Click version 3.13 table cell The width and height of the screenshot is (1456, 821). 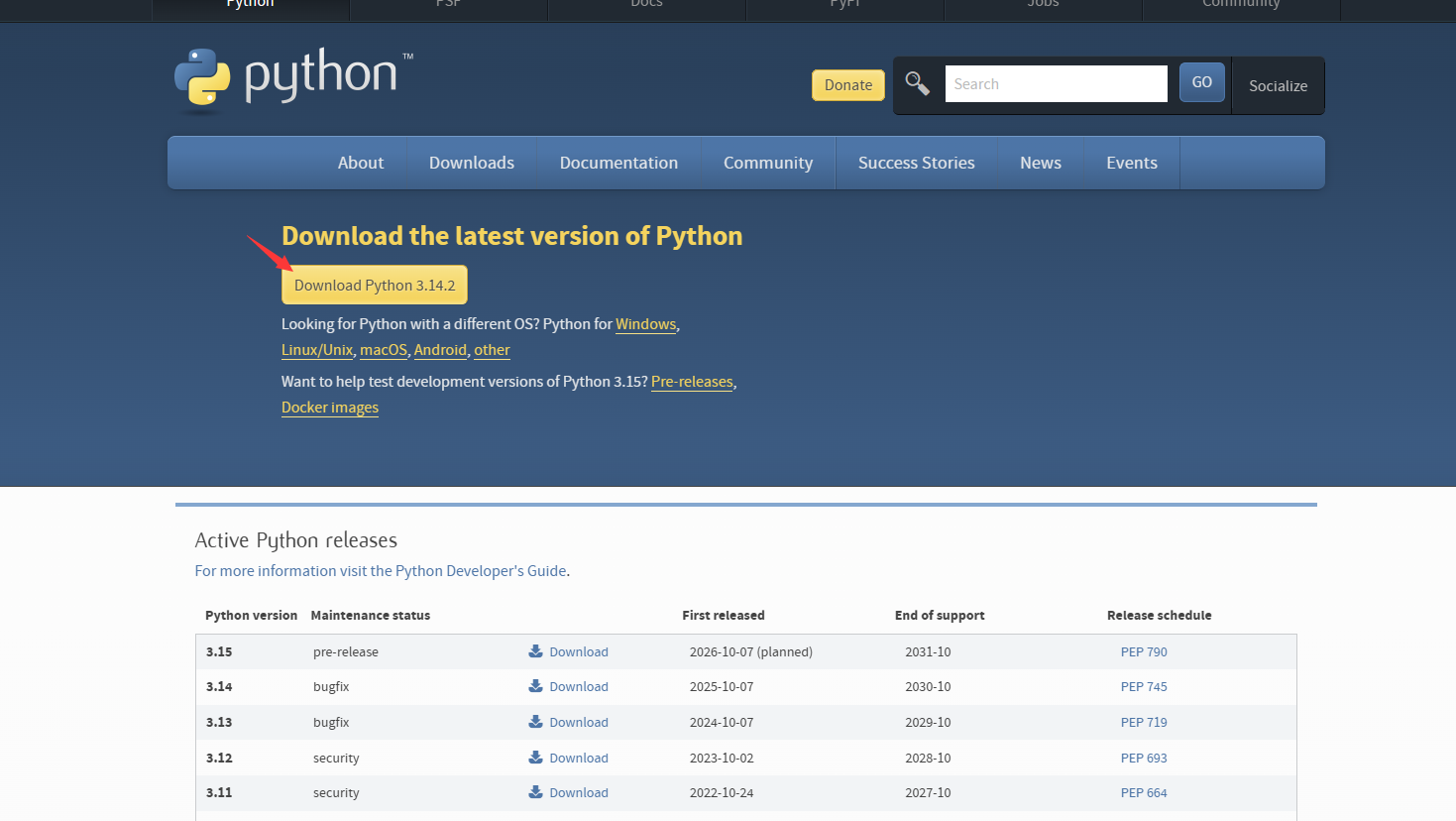click(219, 722)
